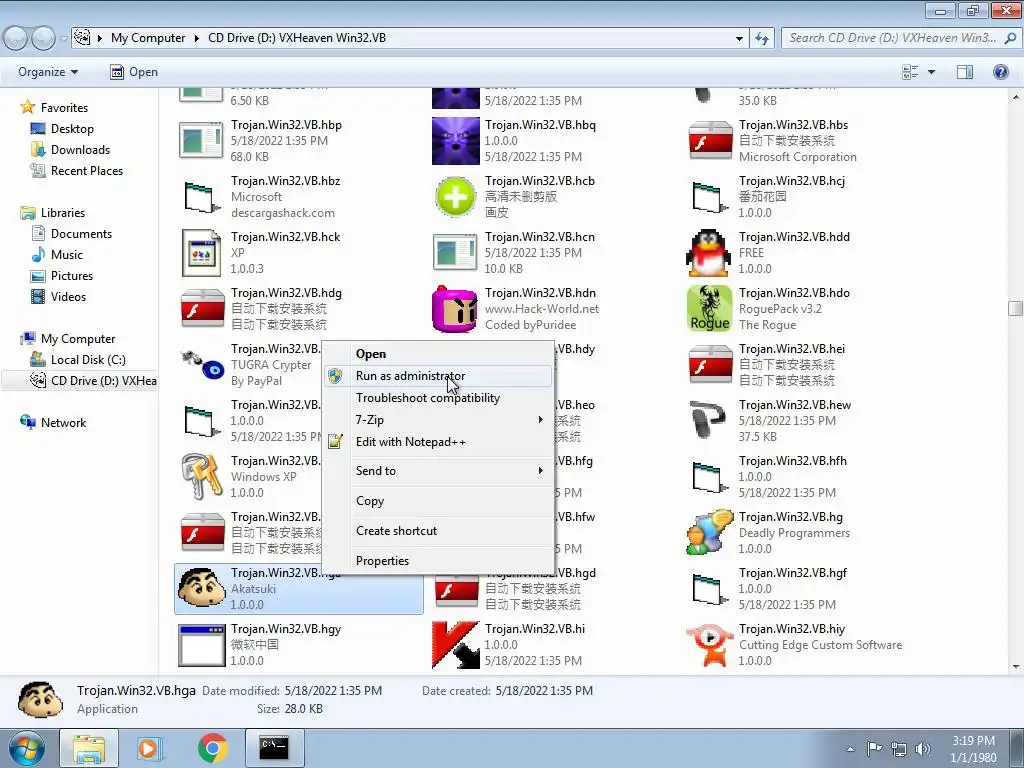Screen dimensions: 1024x768
Task: Select Edit with Notepad++
Action: click(x=411, y=441)
